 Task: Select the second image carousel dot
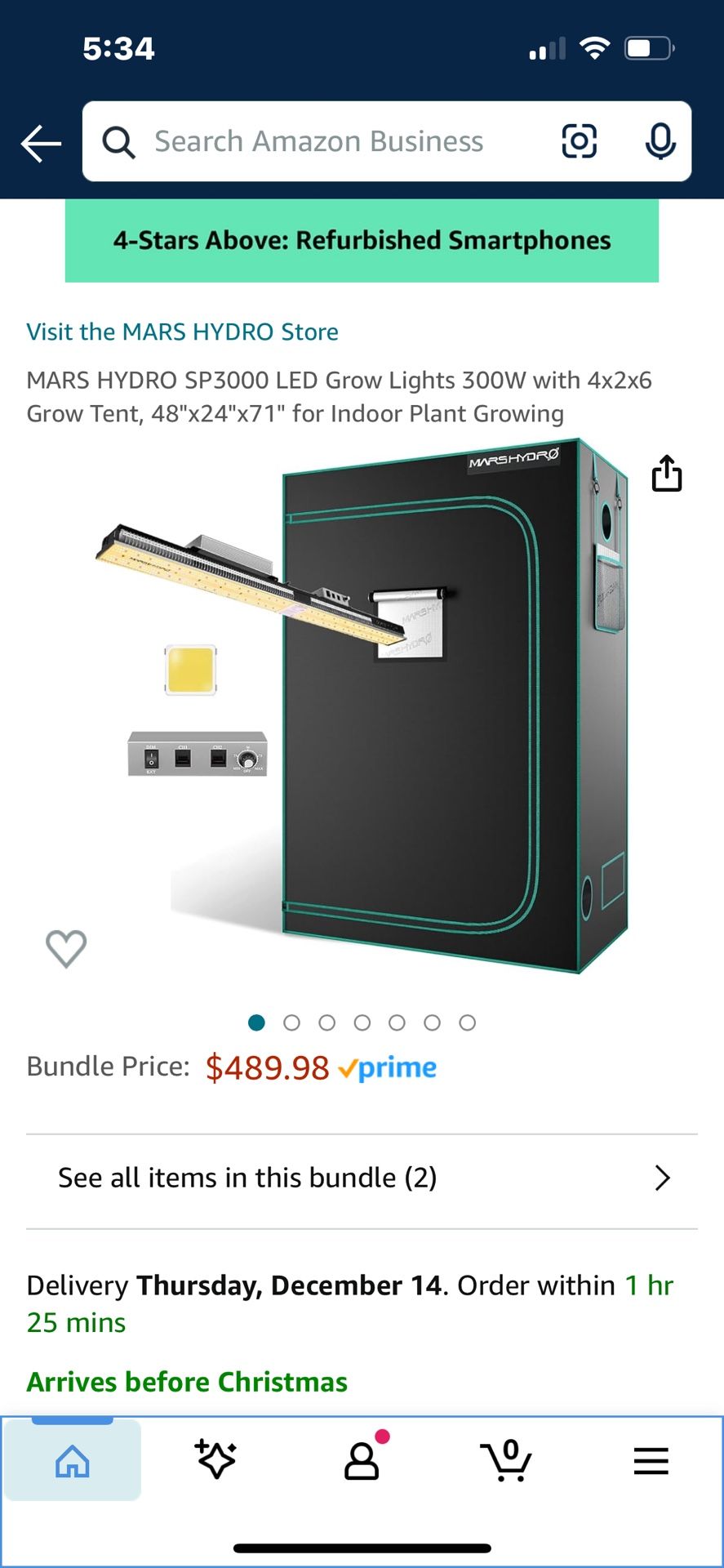[291, 1022]
